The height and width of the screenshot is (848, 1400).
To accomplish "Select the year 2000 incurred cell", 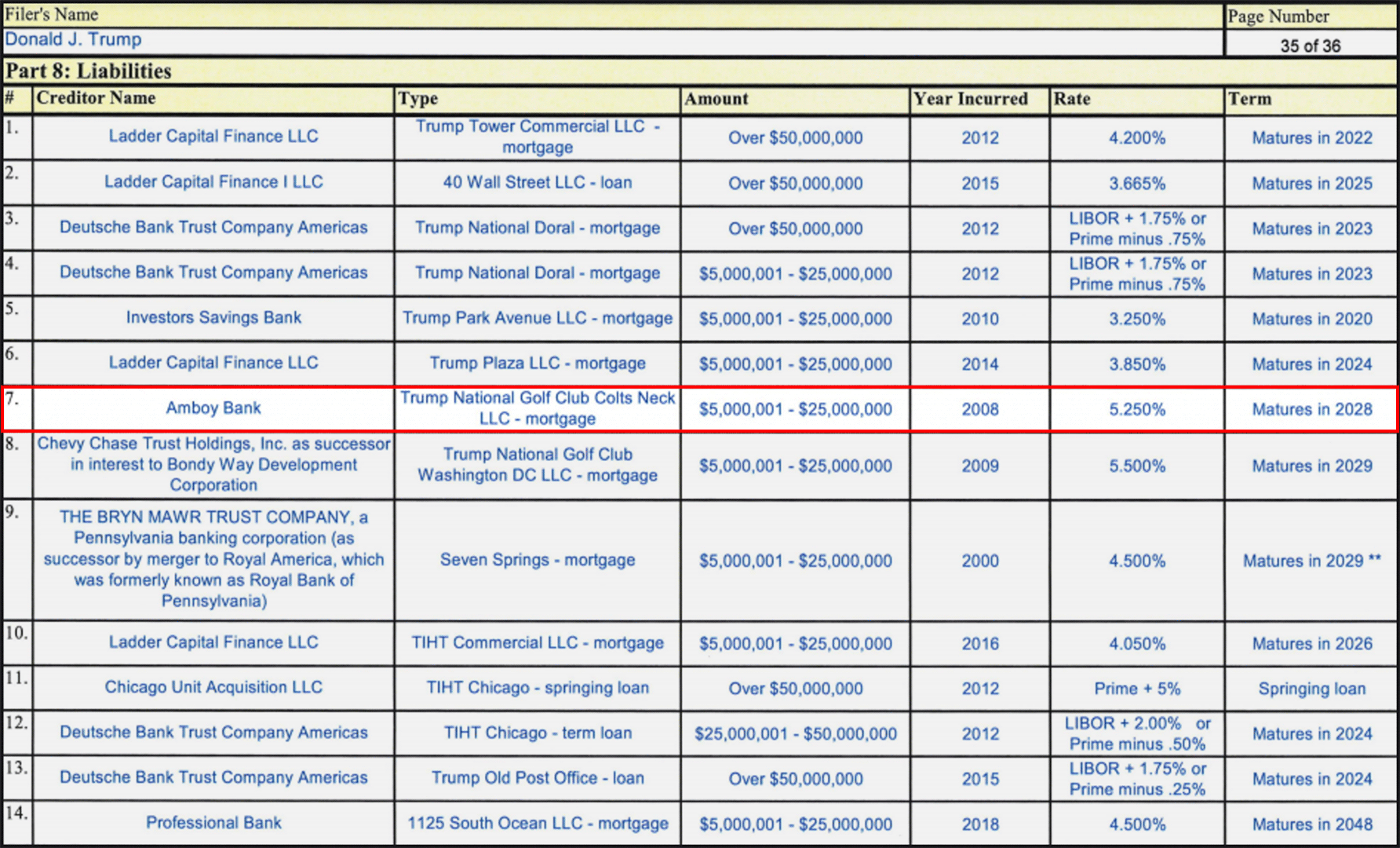I will point(980,561).
